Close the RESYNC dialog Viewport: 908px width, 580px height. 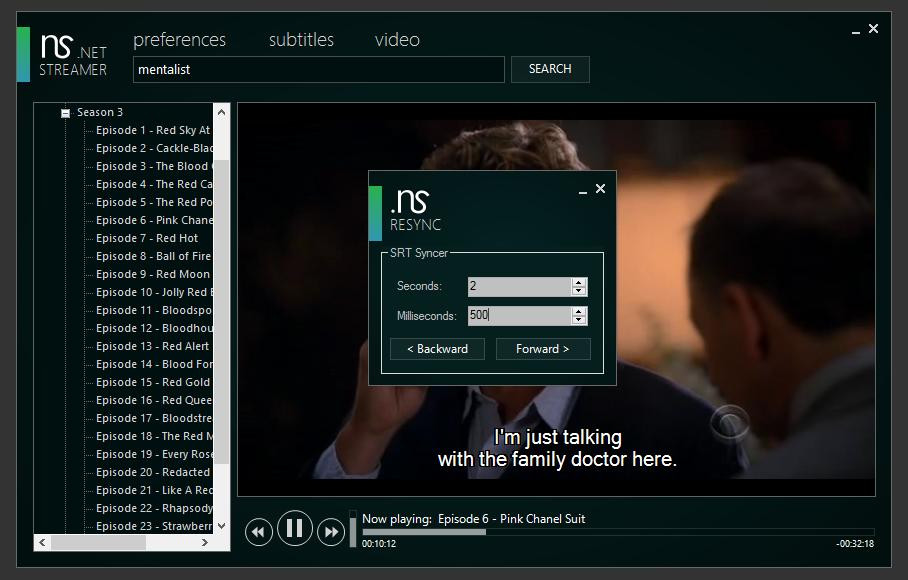[601, 189]
